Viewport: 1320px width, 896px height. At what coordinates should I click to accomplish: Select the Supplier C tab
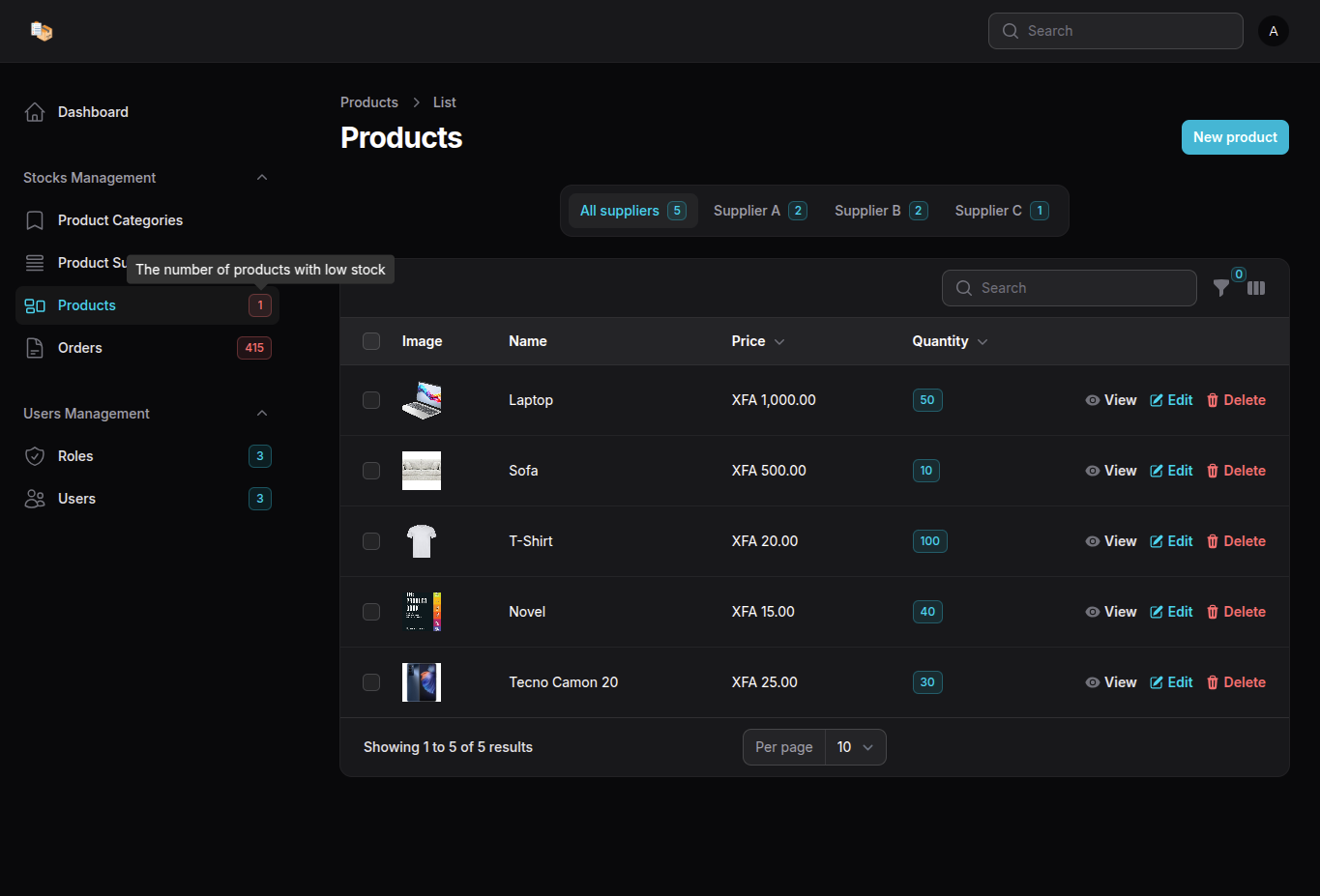[1001, 211]
